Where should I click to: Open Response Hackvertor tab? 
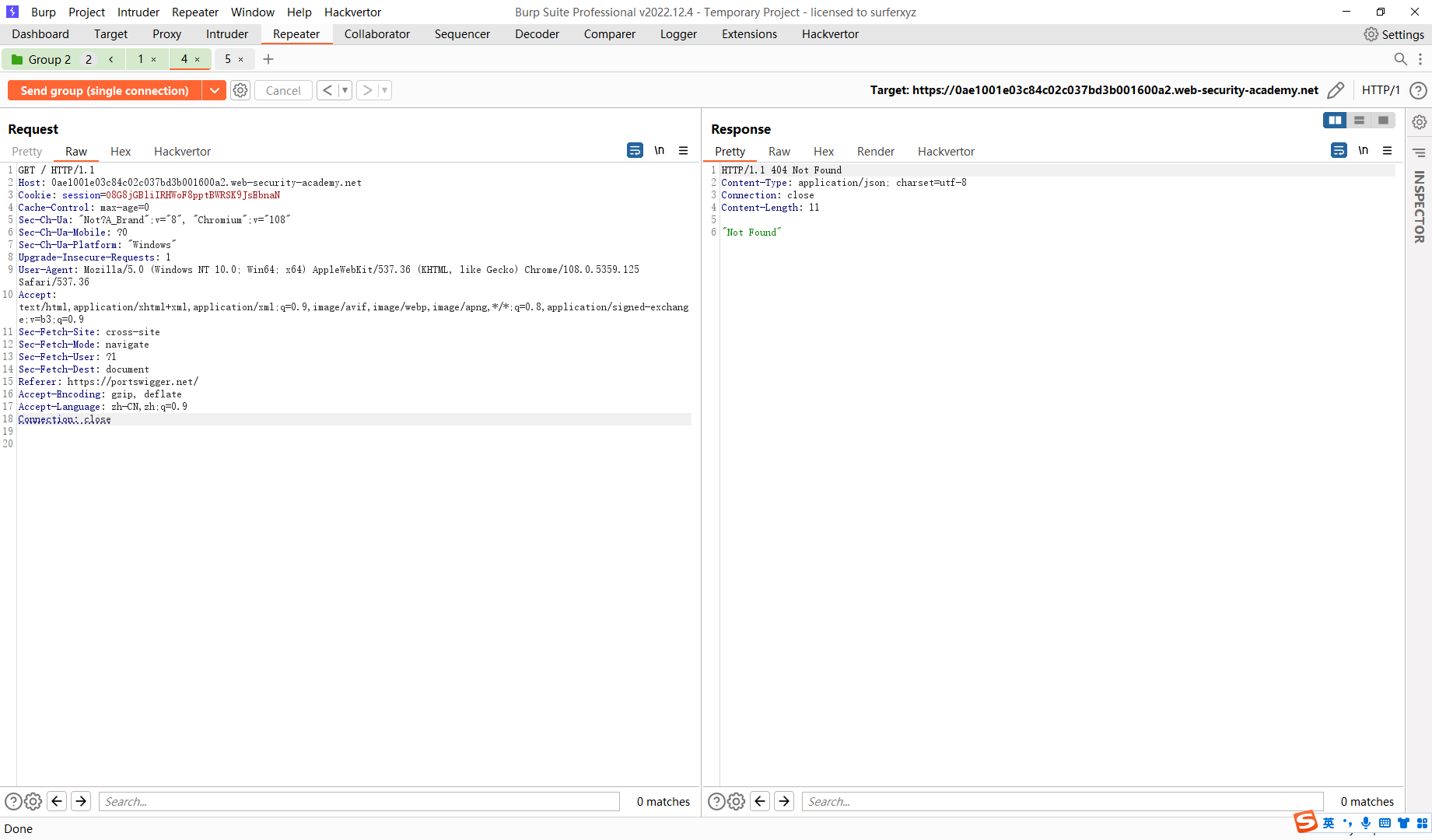click(946, 152)
